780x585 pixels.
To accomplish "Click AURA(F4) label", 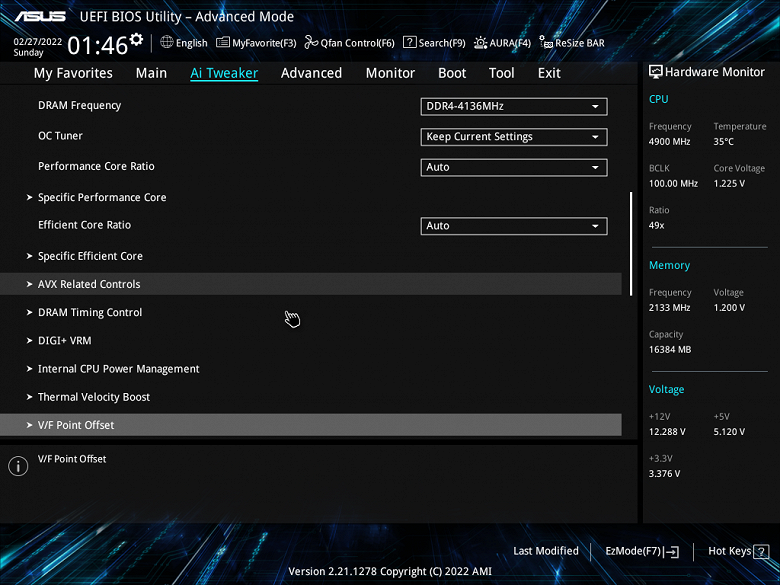I will [510, 43].
